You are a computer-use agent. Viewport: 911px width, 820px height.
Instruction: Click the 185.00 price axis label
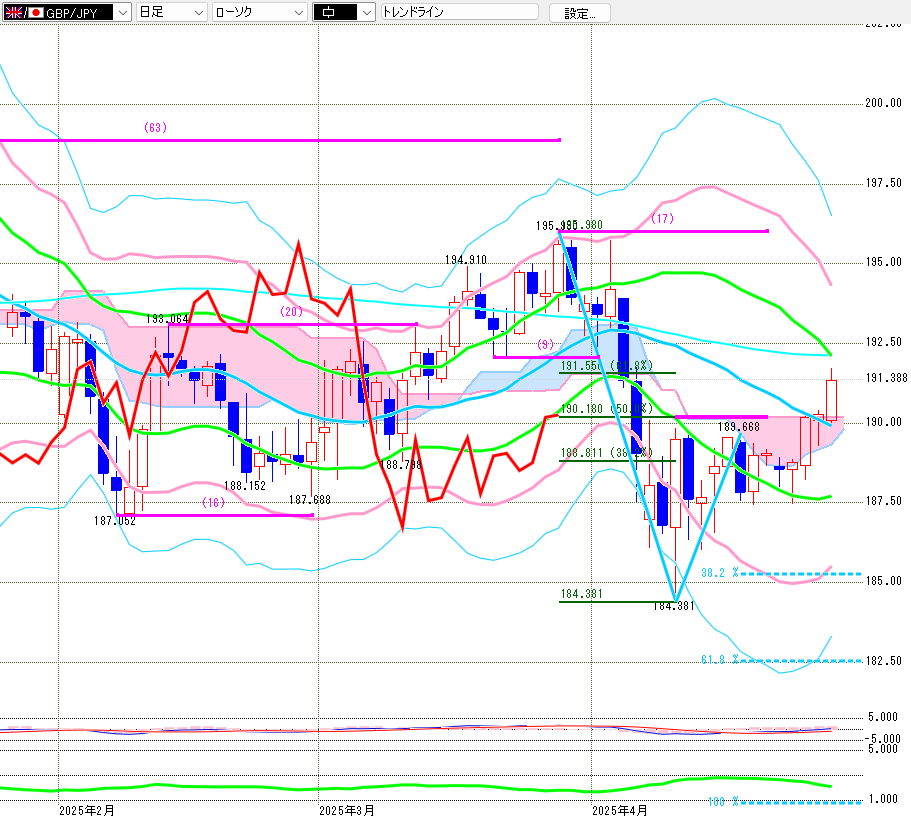pos(883,581)
